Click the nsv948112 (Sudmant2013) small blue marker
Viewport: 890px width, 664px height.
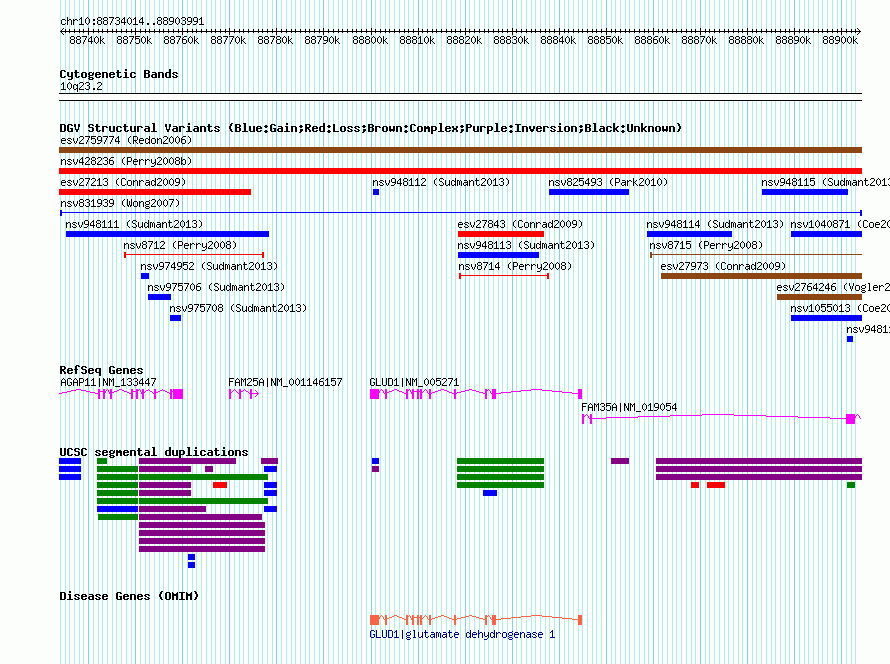pos(376,192)
